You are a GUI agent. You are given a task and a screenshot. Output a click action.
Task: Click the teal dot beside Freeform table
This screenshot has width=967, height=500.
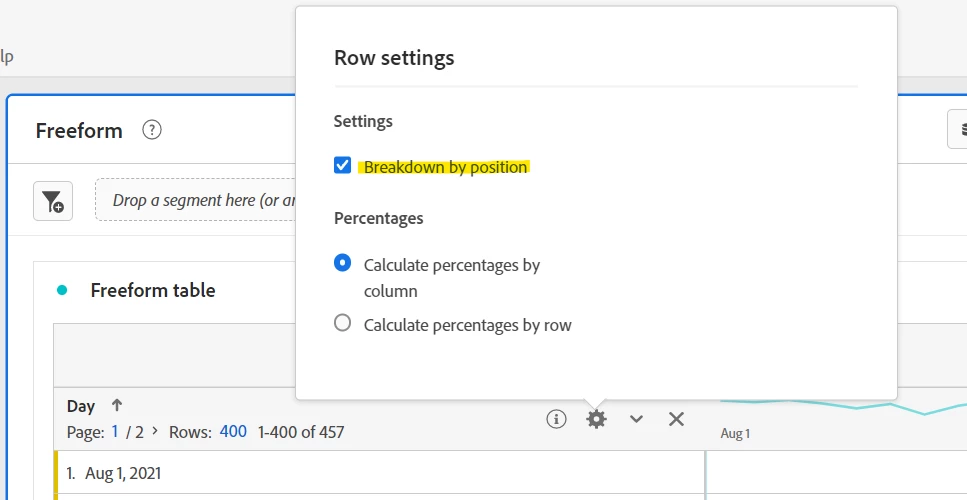tap(62, 291)
